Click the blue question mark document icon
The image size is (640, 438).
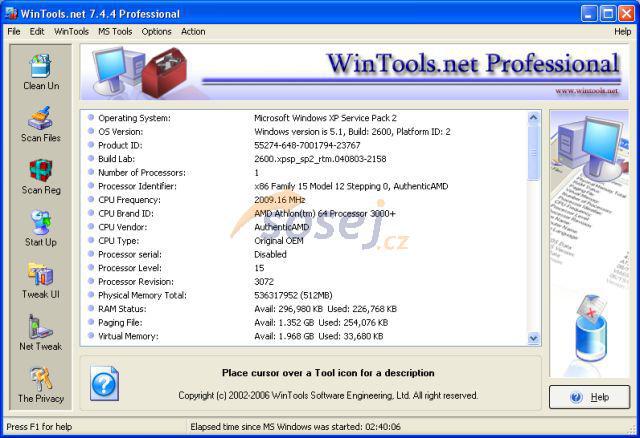coord(104,383)
